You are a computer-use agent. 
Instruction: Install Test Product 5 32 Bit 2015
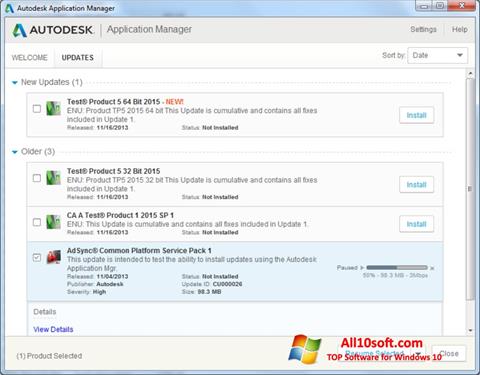(417, 184)
